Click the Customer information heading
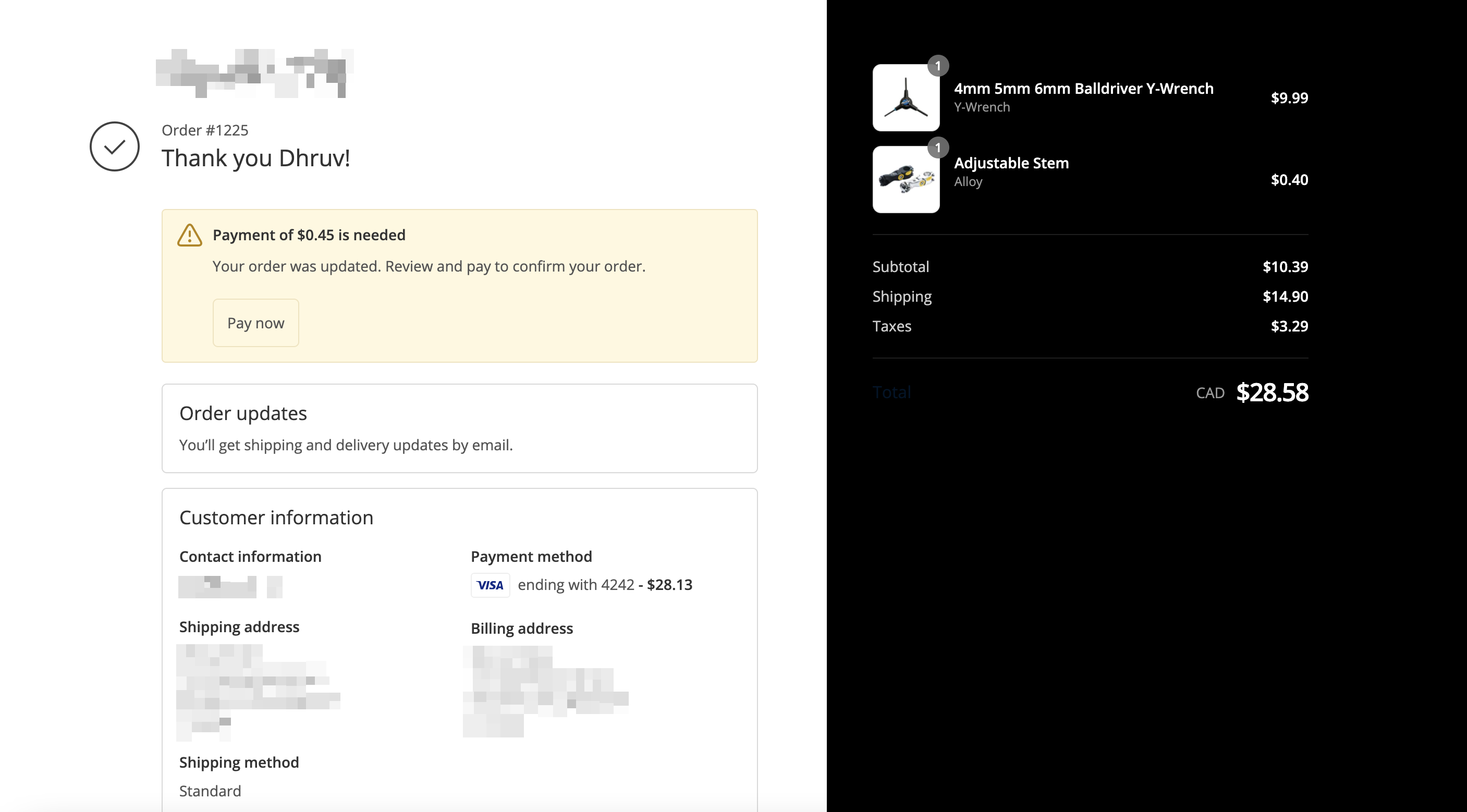 pyautogui.click(x=276, y=518)
